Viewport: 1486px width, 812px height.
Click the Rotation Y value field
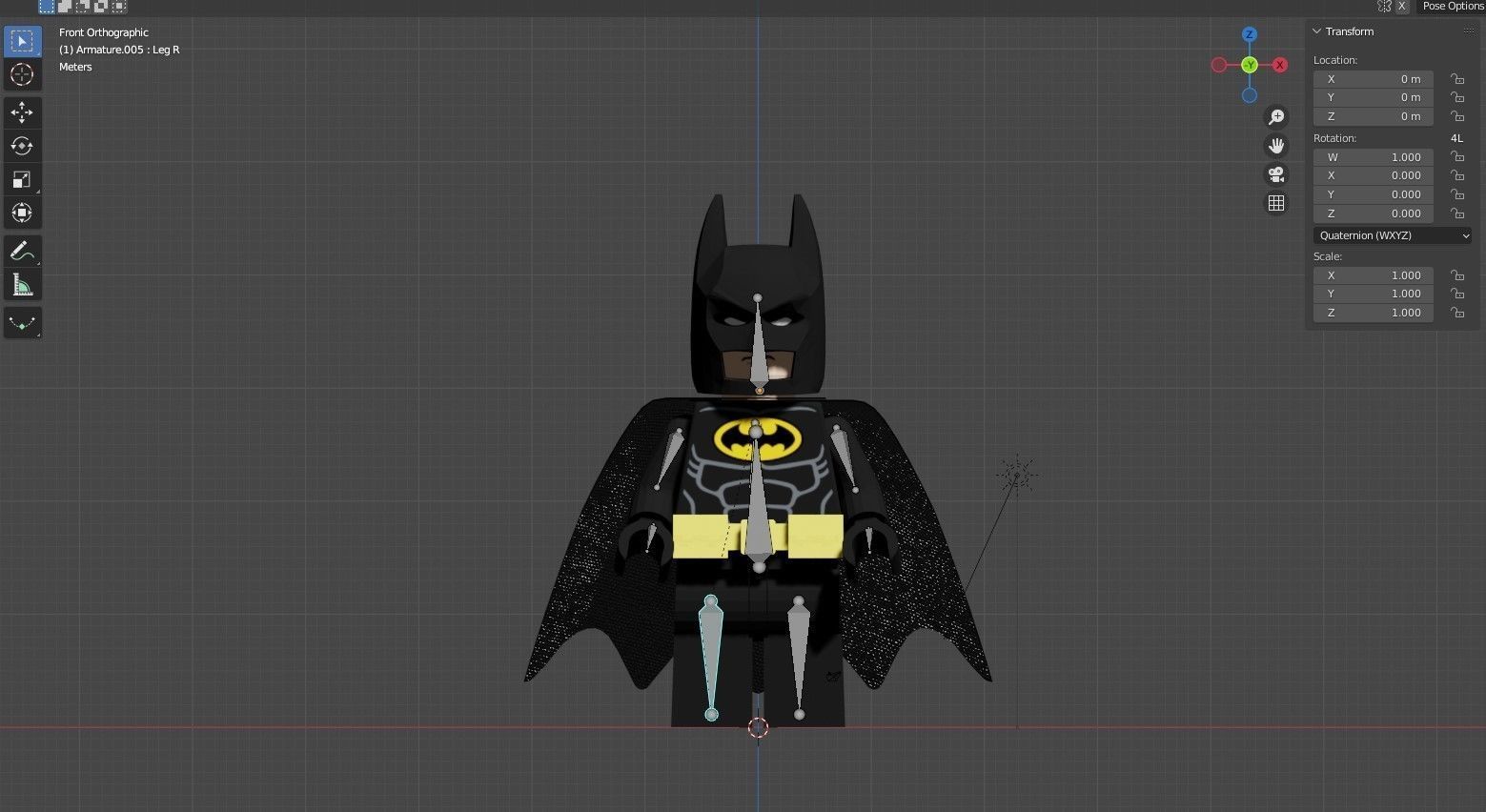[1374, 194]
